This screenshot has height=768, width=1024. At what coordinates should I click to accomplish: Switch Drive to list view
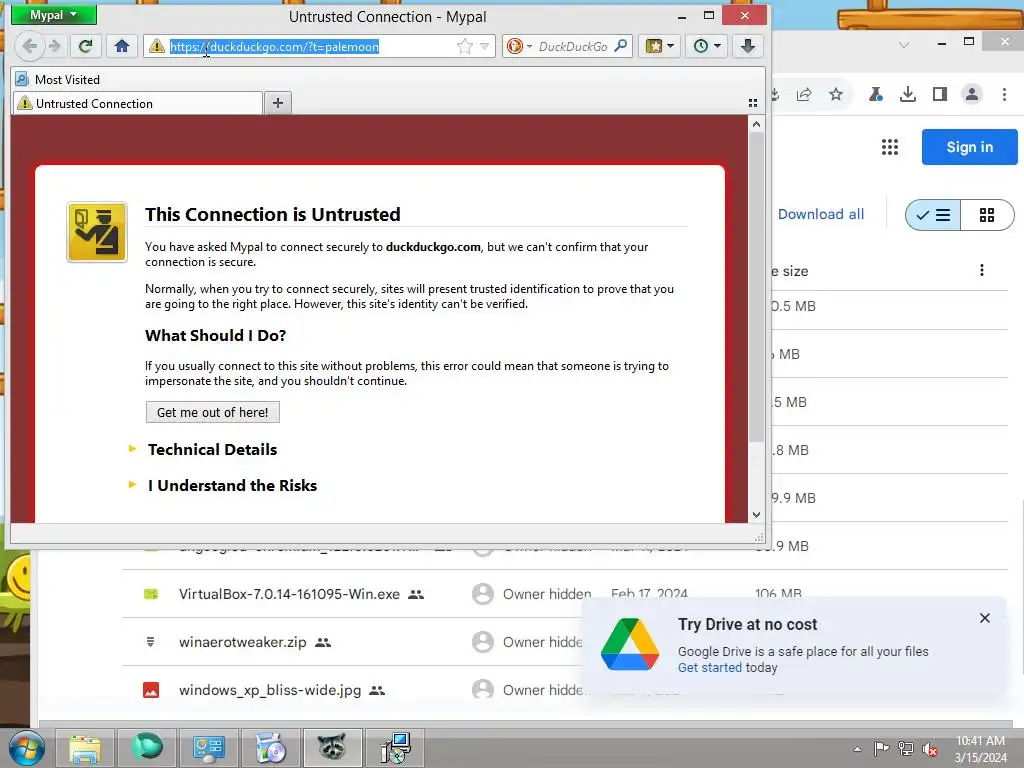pyautogui.click(x=933, y=215)
